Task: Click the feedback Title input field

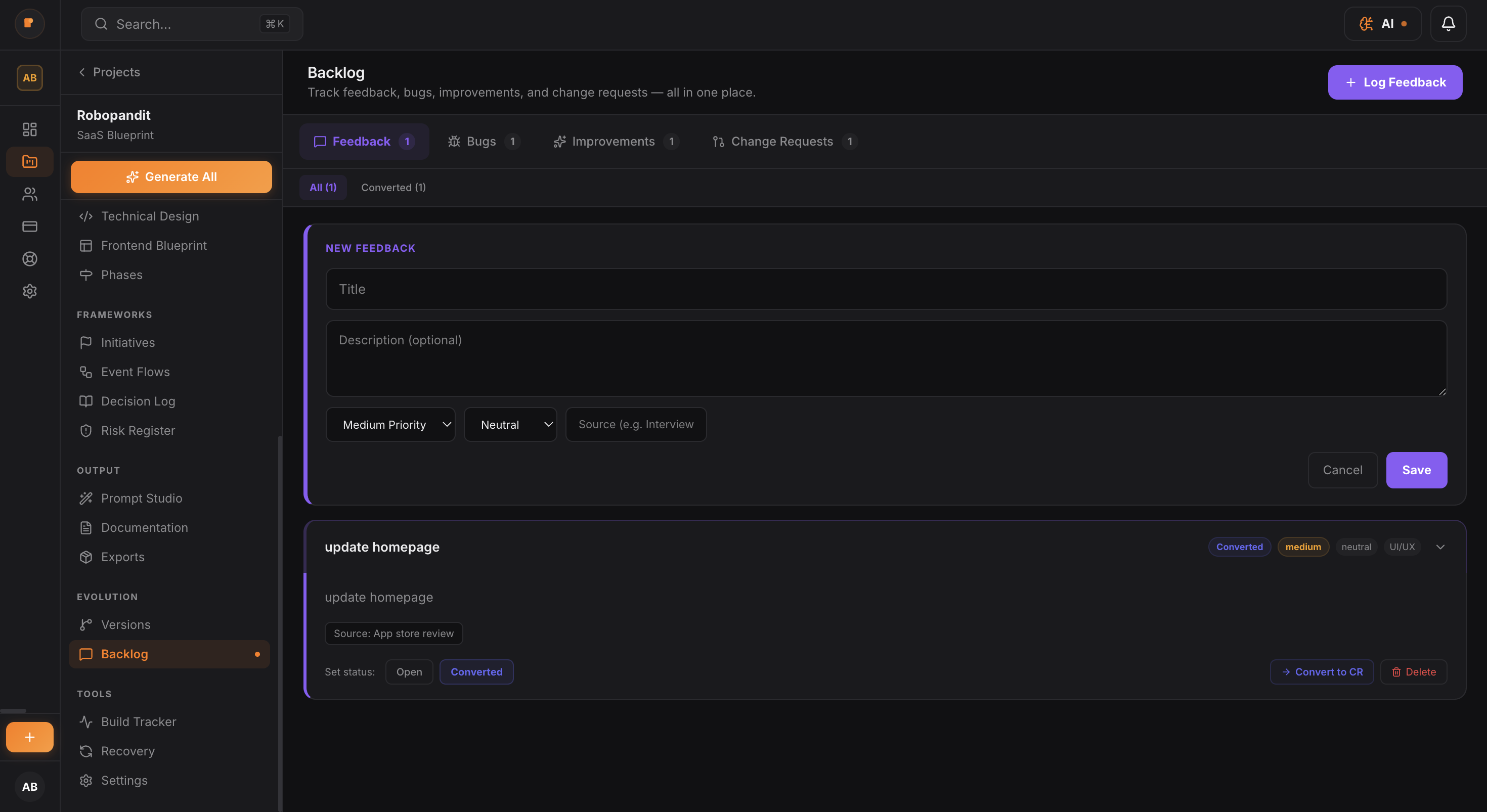Action: tap(886, 289)
